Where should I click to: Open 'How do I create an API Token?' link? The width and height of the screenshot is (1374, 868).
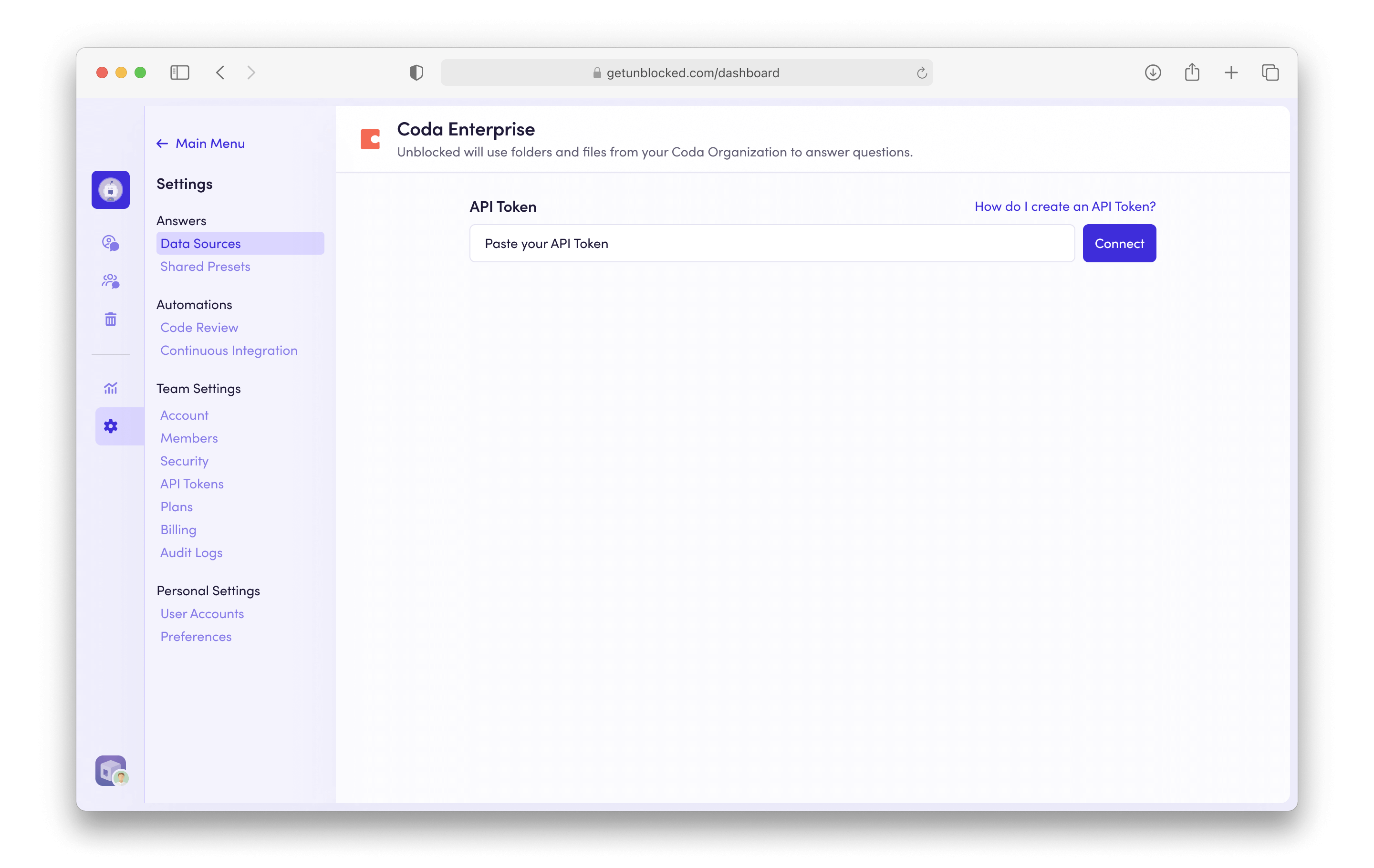pos(1064,207)
